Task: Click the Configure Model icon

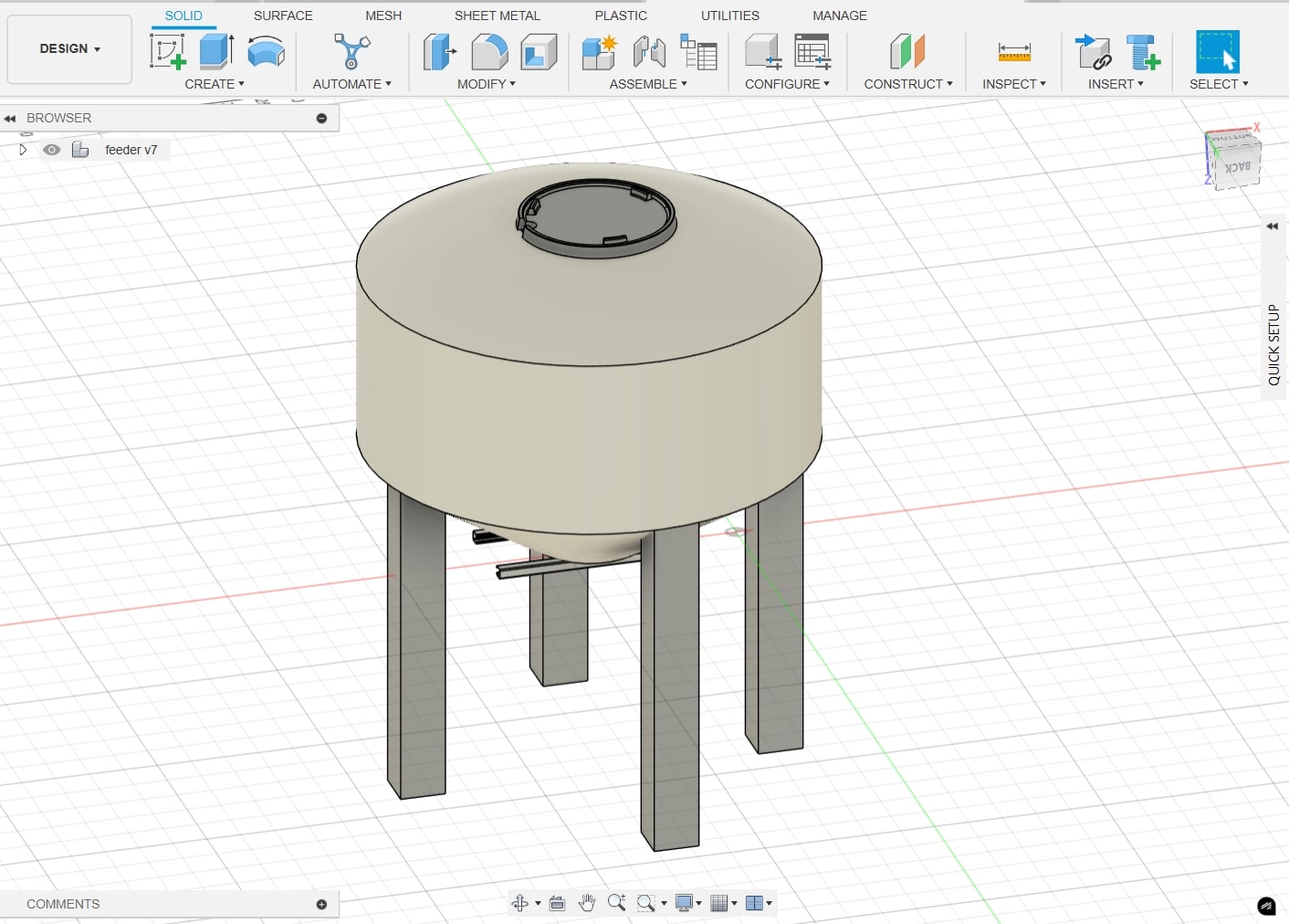Action: coord(762,52)
